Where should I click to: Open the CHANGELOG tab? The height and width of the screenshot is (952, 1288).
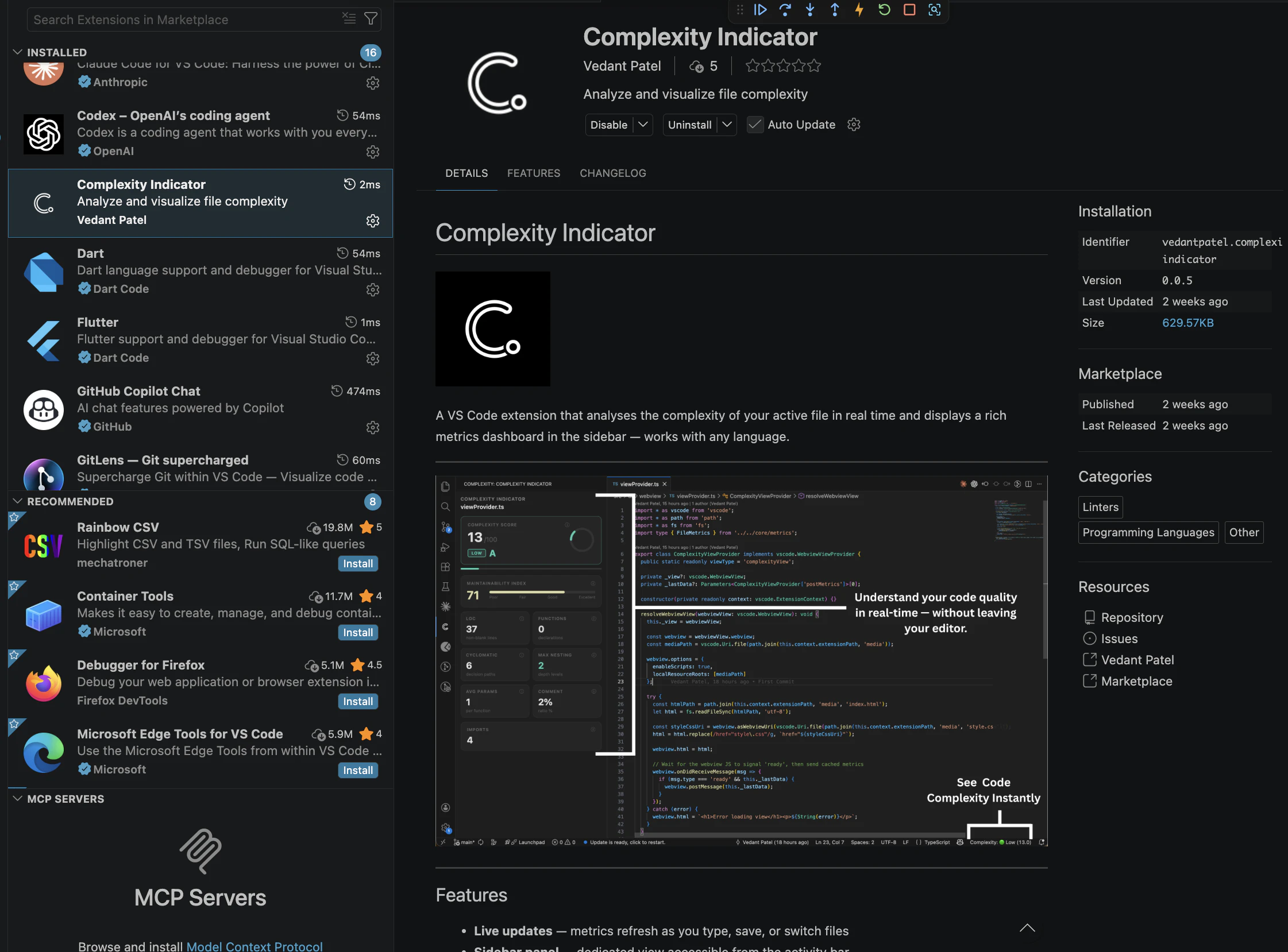click(x=612, y=173)
